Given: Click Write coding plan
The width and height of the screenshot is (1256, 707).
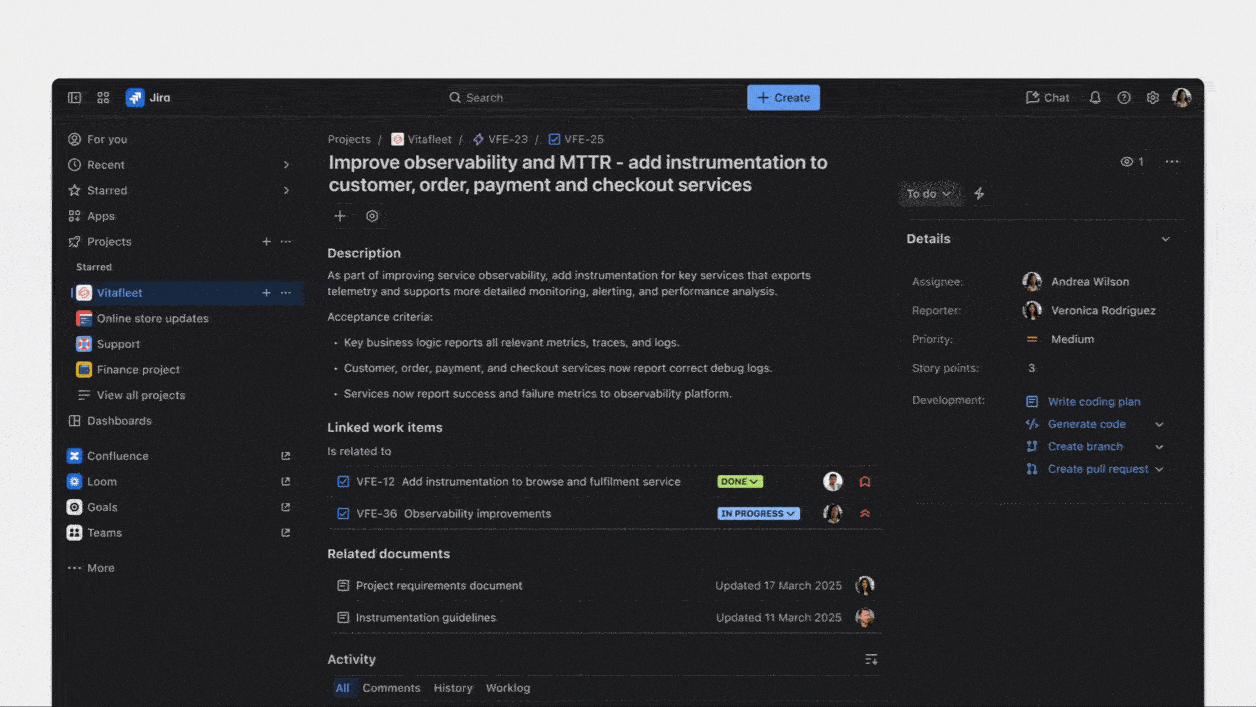Looking at the screenshot, I should [1083, 402].
